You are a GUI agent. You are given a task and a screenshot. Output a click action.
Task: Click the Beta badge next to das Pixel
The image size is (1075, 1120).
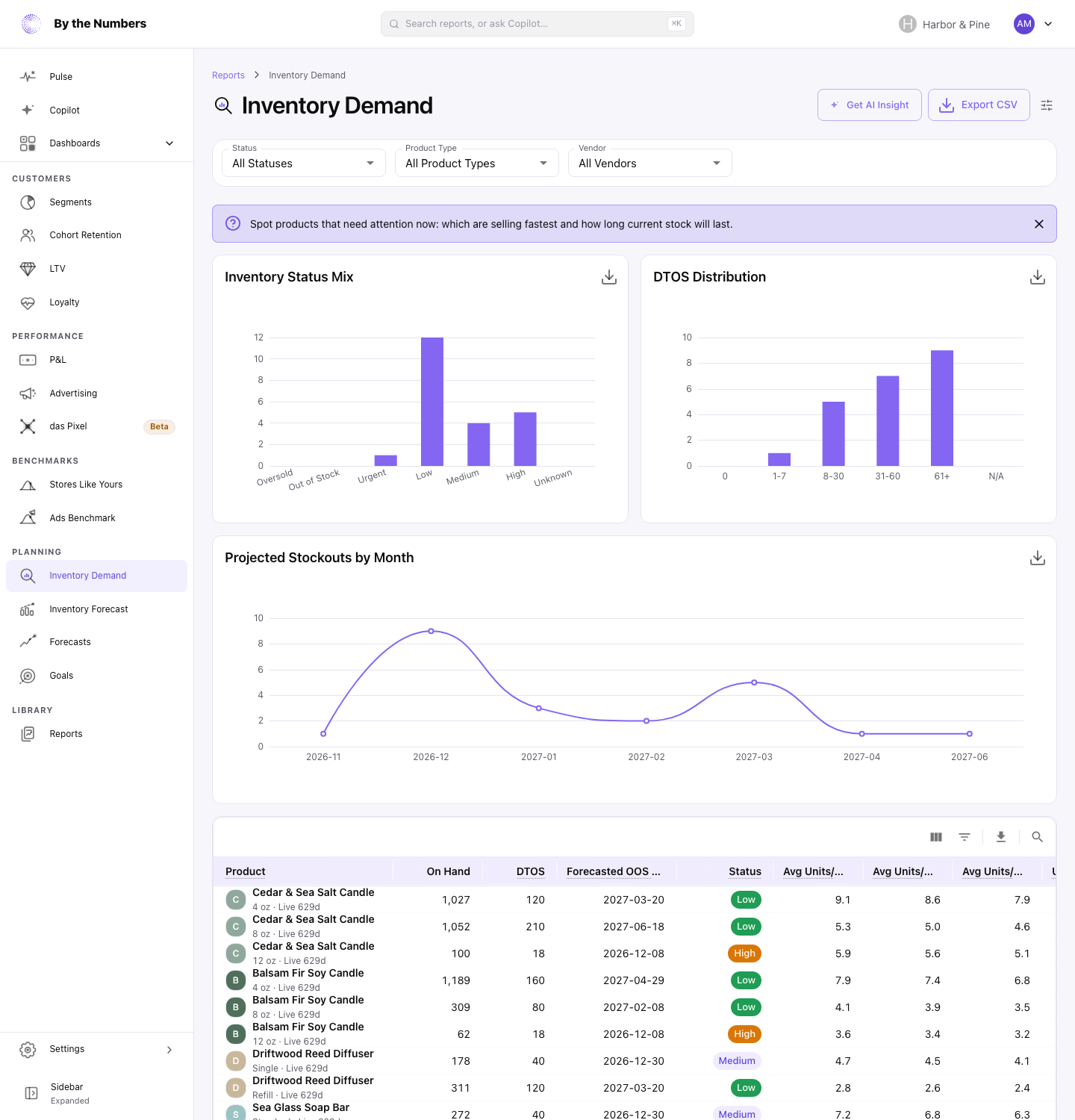tap(159, 427)
